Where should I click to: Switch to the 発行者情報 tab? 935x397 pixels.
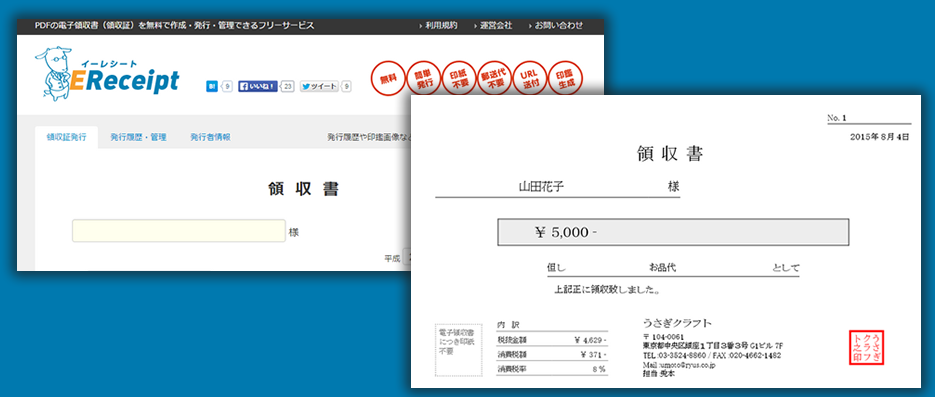tap(210, 137)
